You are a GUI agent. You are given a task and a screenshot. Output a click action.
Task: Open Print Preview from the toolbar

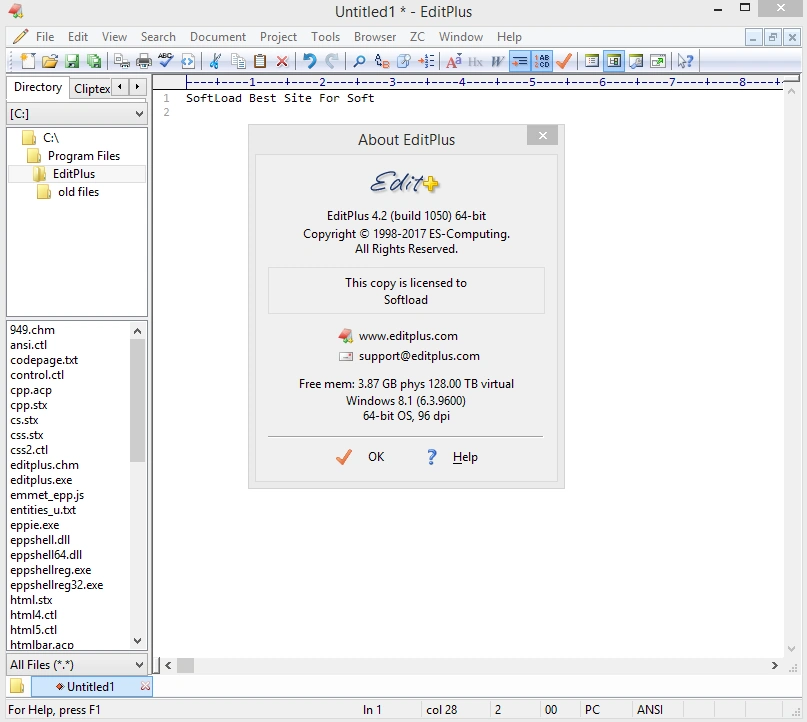coord(121,61)
